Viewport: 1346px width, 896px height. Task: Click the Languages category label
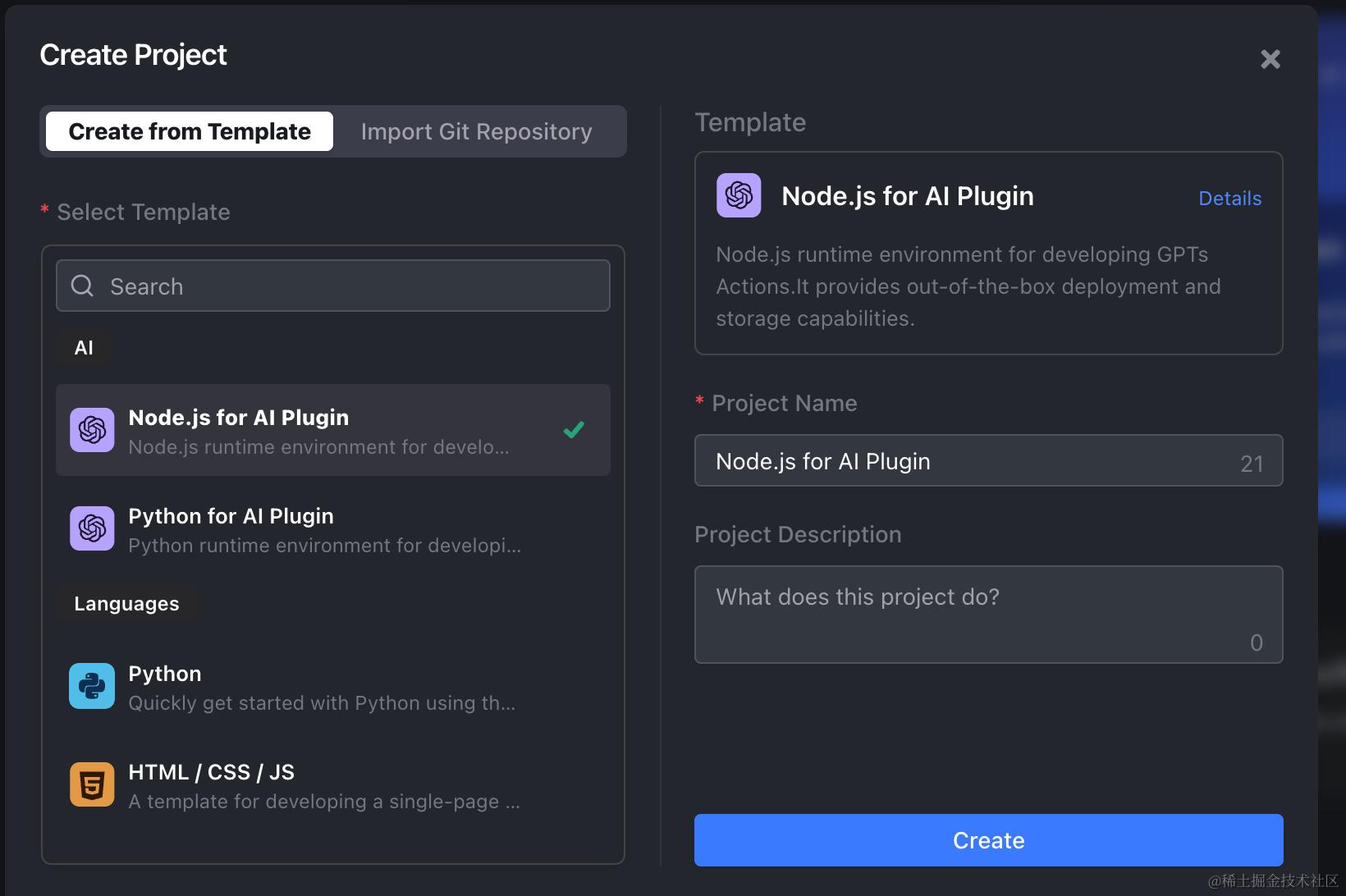[x=126, y=604]
